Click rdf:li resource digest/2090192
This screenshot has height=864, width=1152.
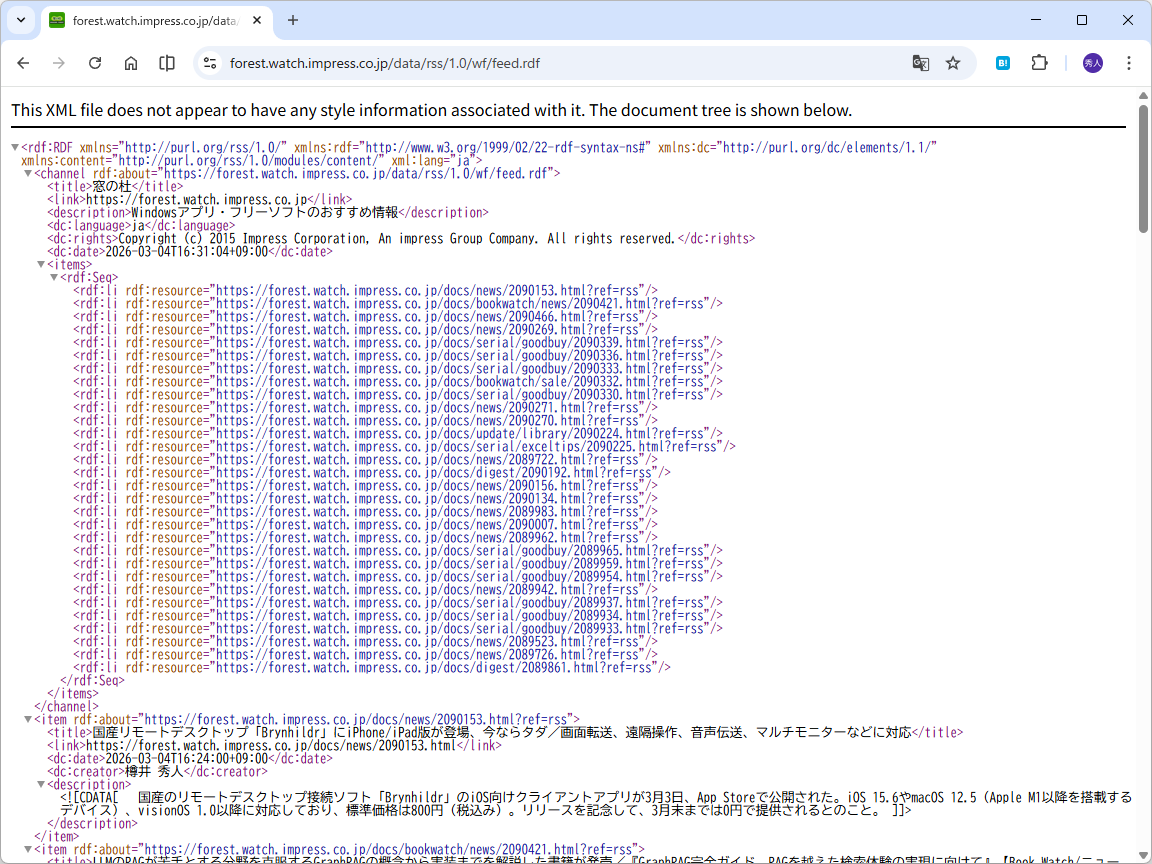coord(372,472)
